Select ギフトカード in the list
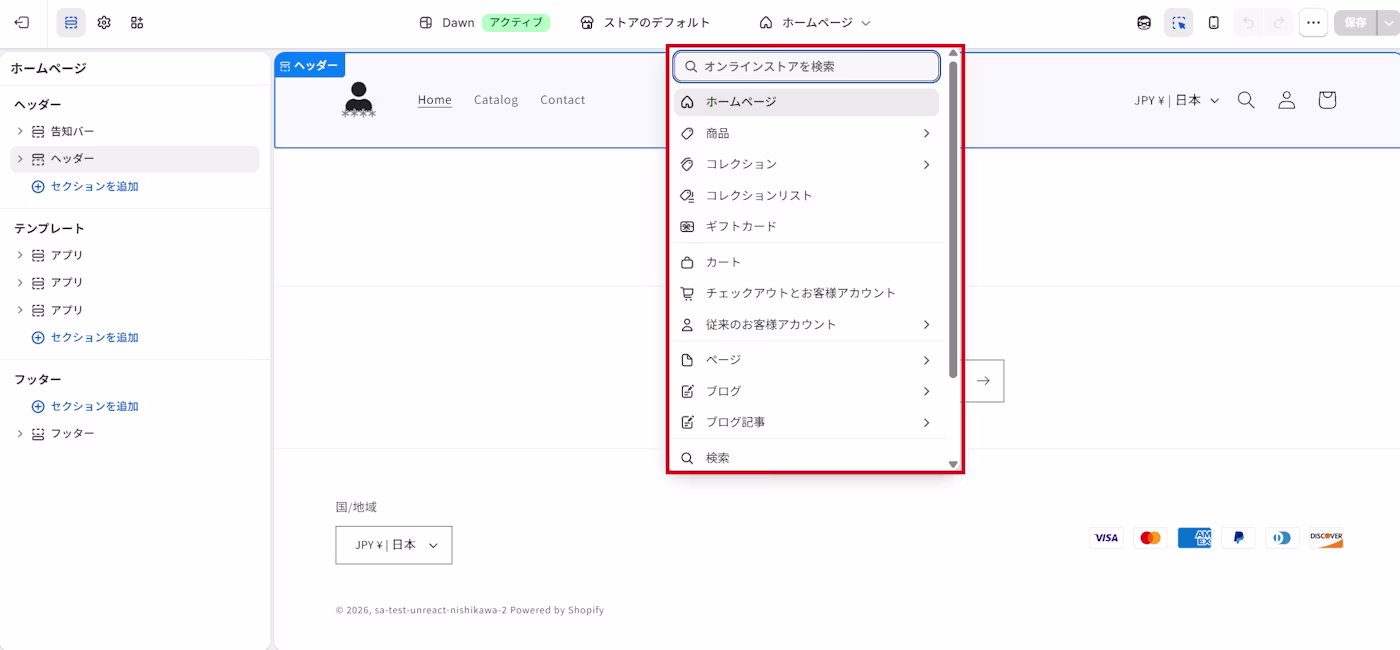The width and height of the screenshot is (1400, 650). tap(807, 226)
